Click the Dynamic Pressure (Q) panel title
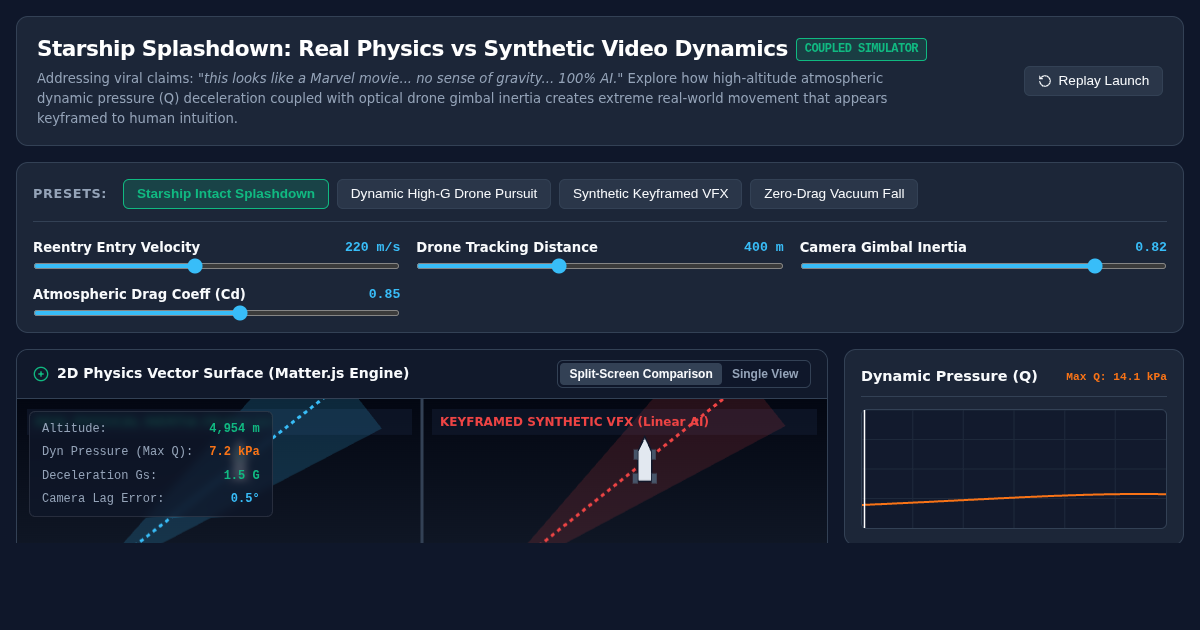 [x=949, y=376]
